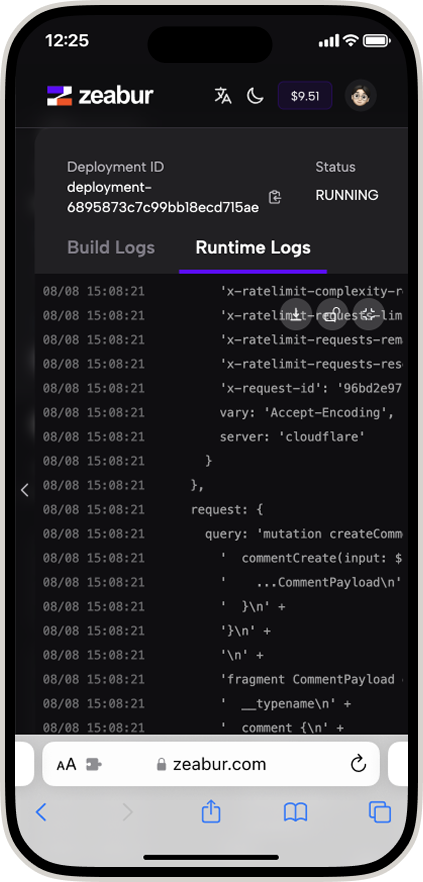Click the Zeabur logo
Image resolution: width=423 pixels, height=882 pixels.
100,96
